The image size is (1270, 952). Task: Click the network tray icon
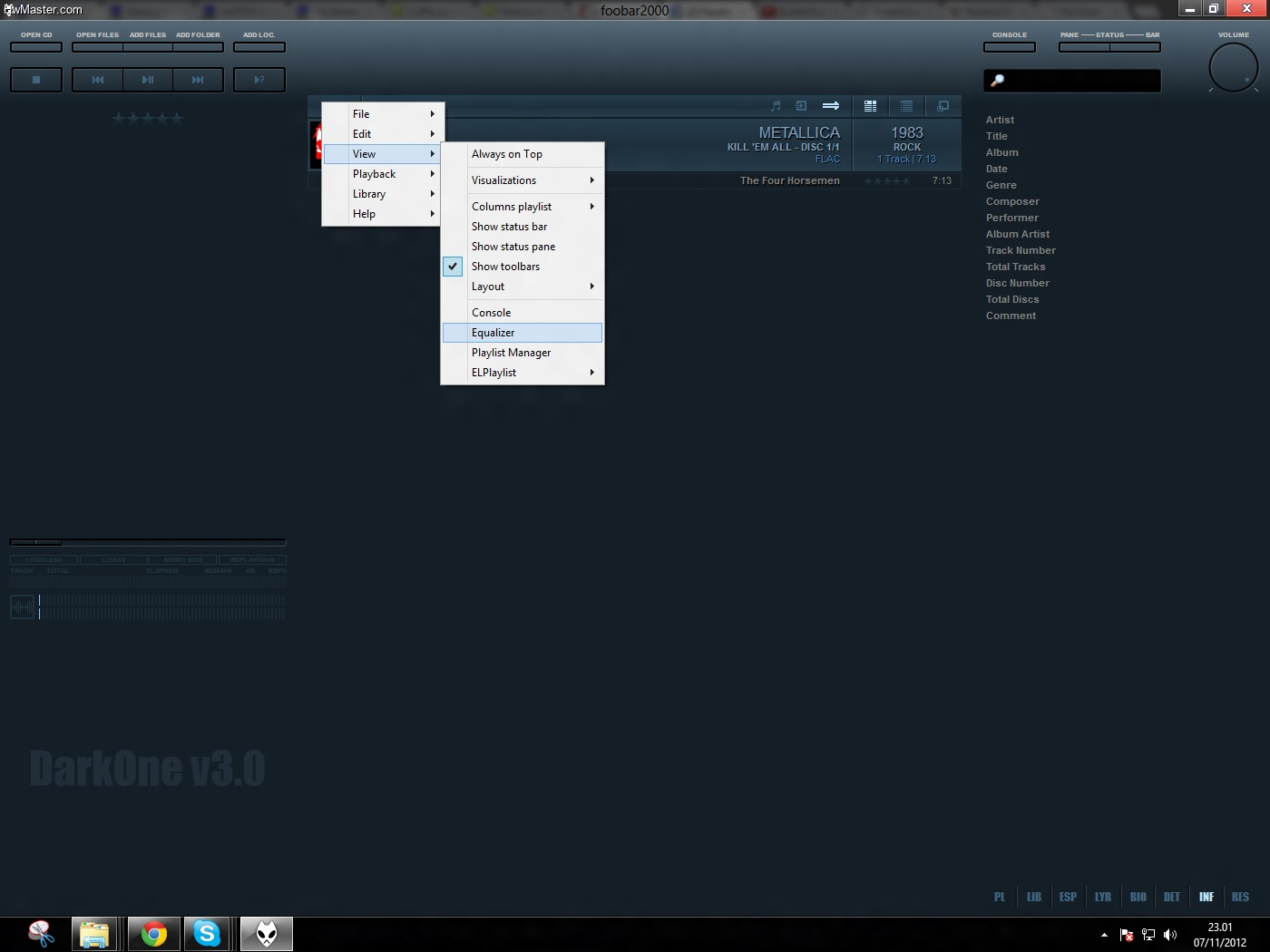[x=1148, y=935]
